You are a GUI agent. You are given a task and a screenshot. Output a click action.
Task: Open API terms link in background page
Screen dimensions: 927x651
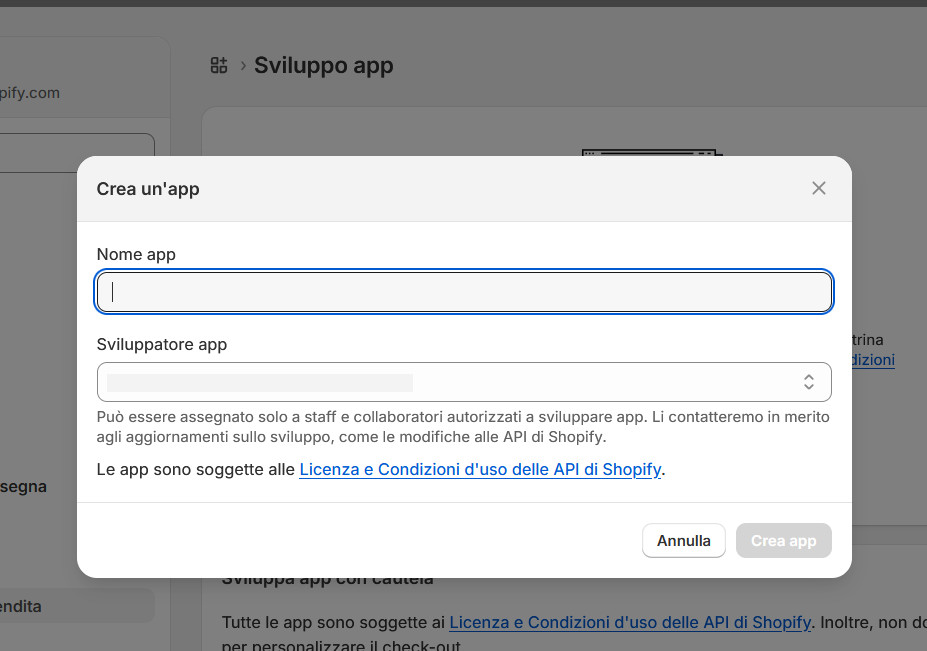point(630,623)
